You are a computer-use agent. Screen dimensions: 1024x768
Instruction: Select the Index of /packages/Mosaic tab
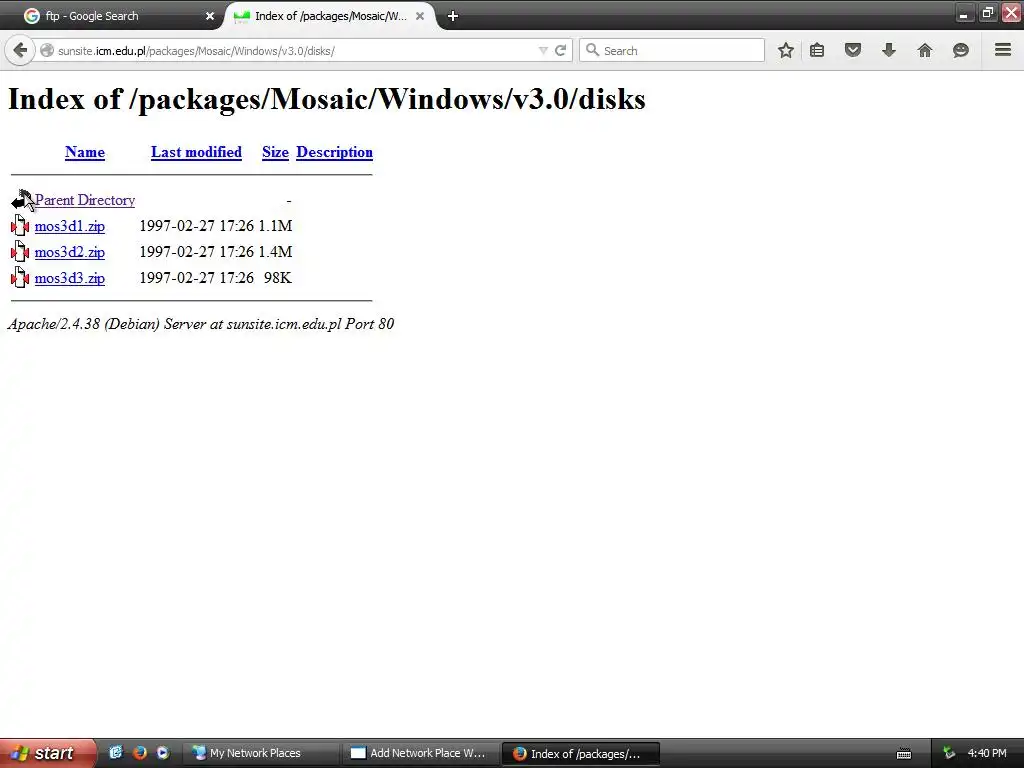[x=330, y=16]
